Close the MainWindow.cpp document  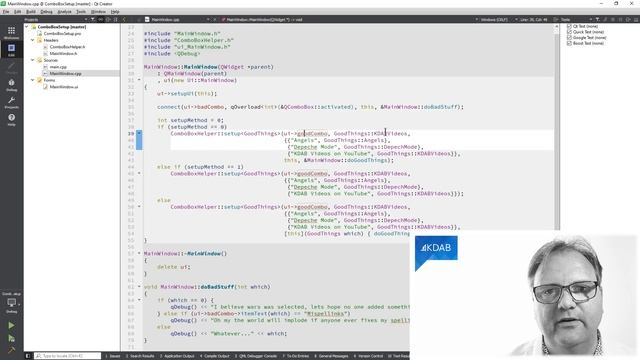point(215,19)
